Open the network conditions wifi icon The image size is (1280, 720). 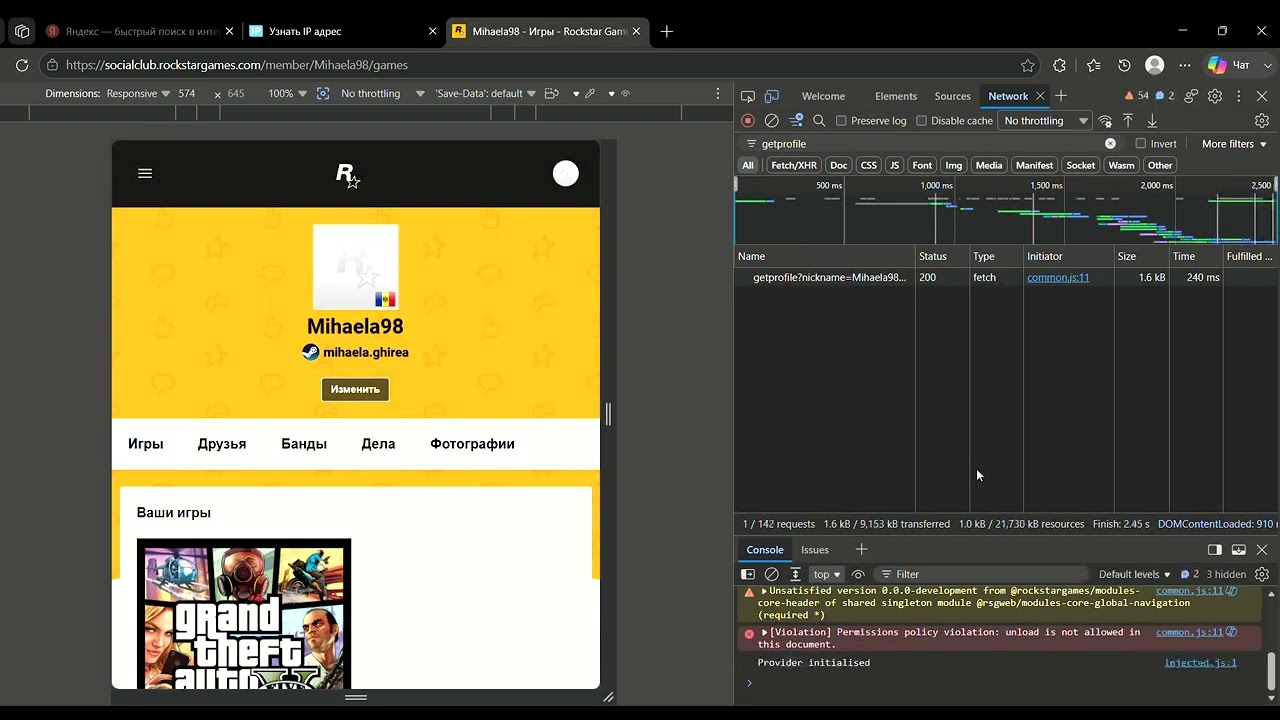coord(1105,121)
